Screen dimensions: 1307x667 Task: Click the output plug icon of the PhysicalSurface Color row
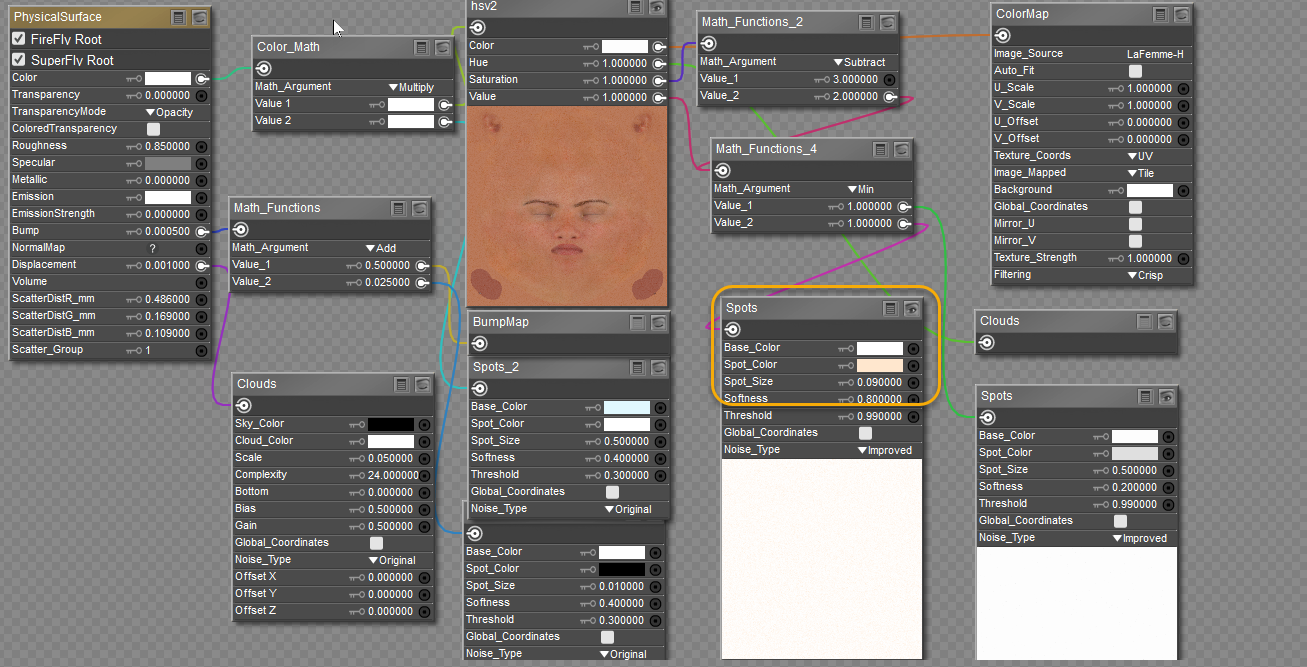point(201,78)
